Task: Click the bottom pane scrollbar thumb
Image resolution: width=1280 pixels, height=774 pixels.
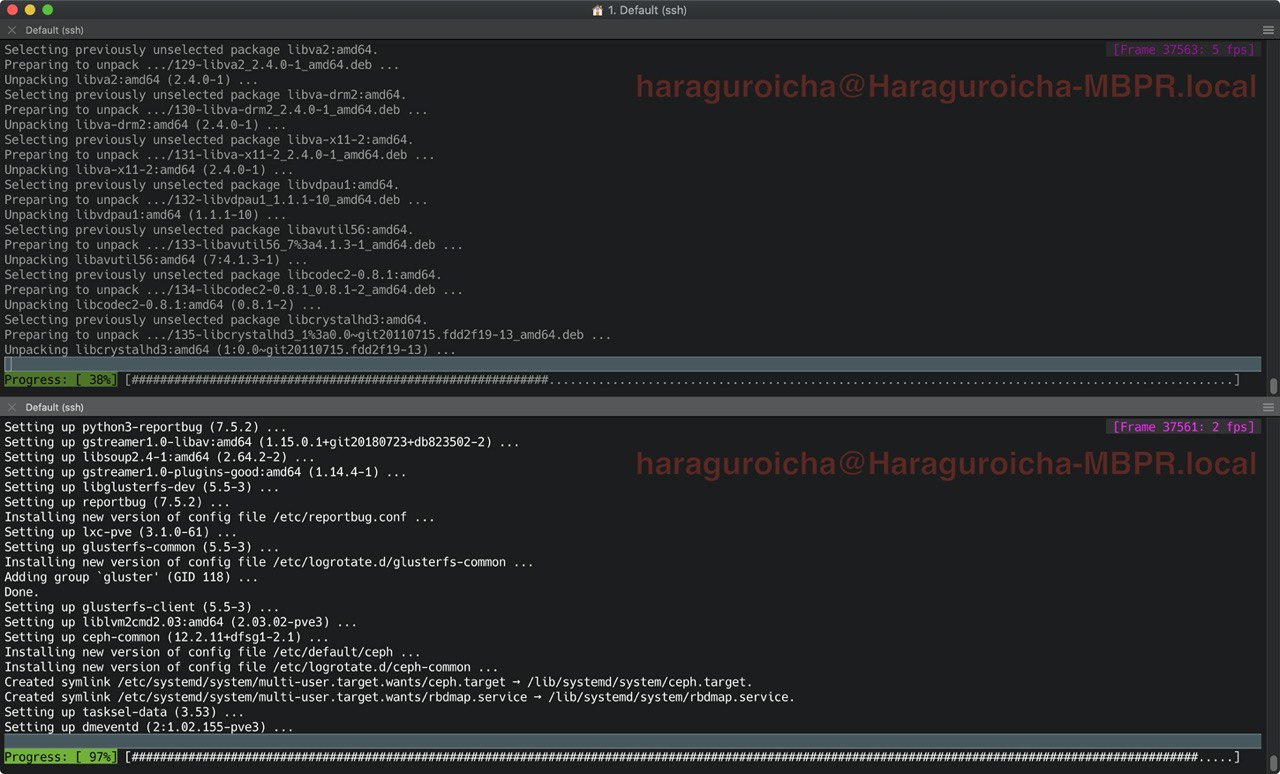Action: coord(1273,761)
